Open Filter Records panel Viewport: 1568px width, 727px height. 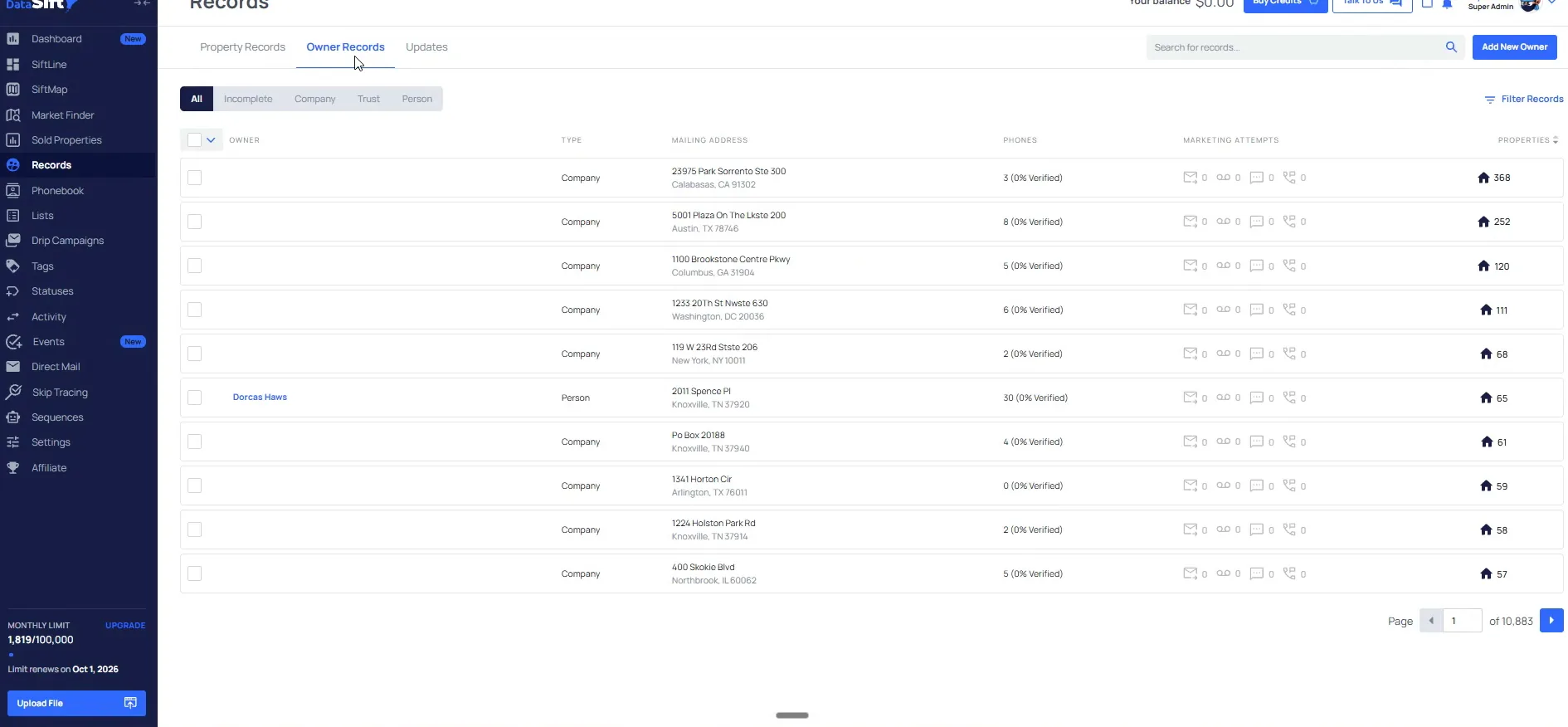coord(1524,99)
